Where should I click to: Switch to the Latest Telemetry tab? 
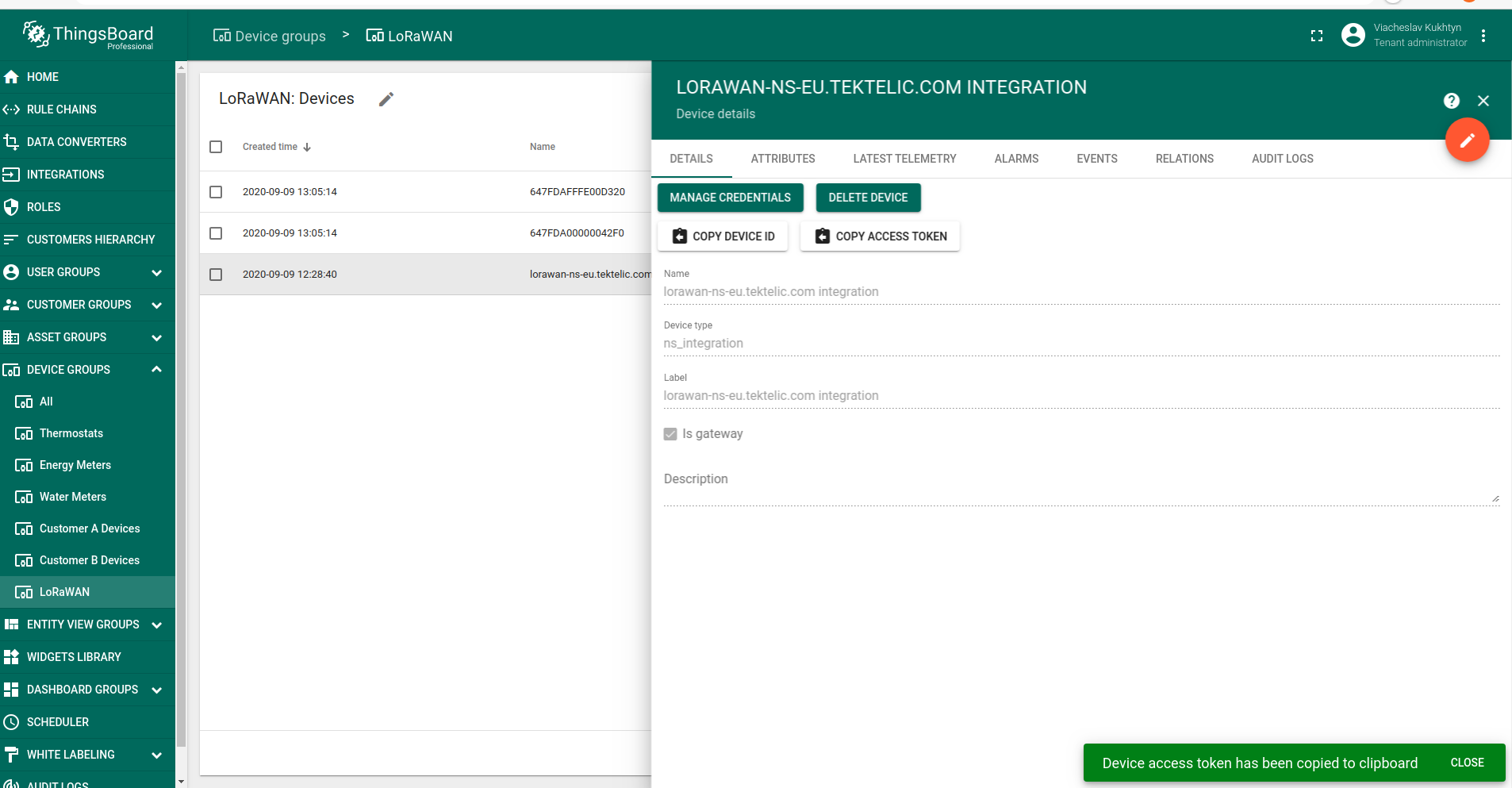coord(904,159)
